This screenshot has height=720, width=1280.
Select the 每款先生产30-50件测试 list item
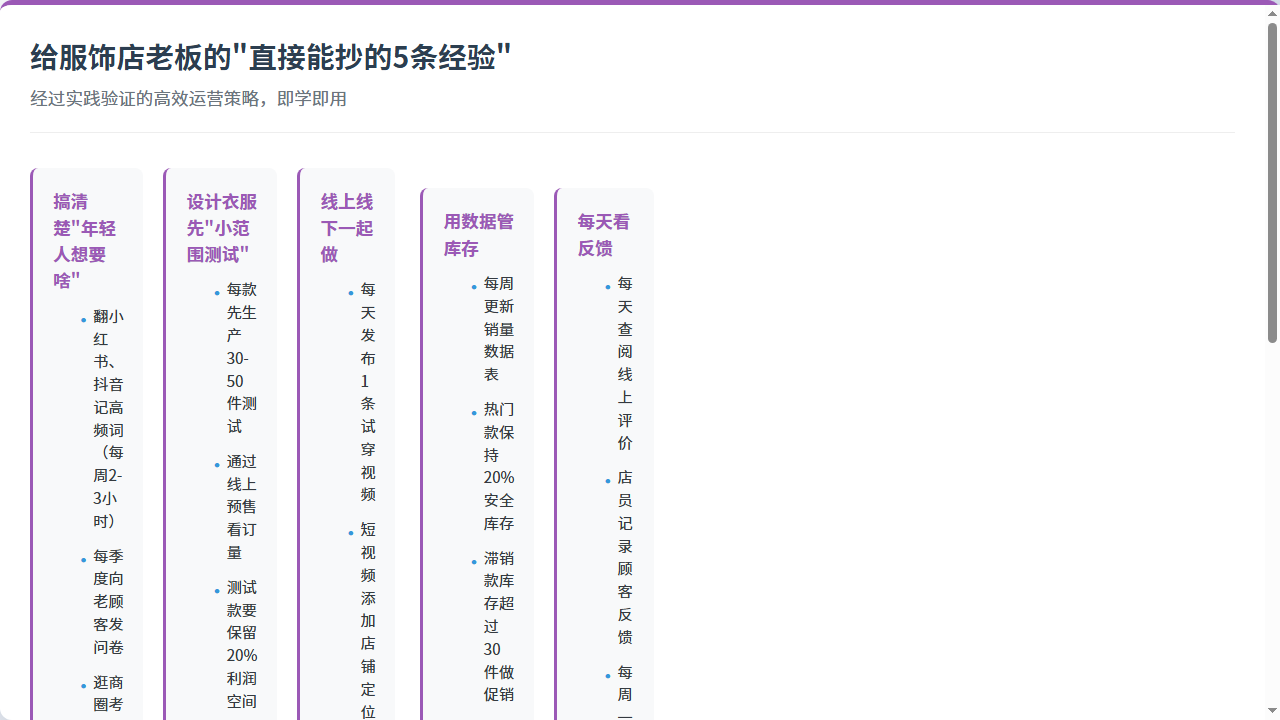click(x=242, y=358)
